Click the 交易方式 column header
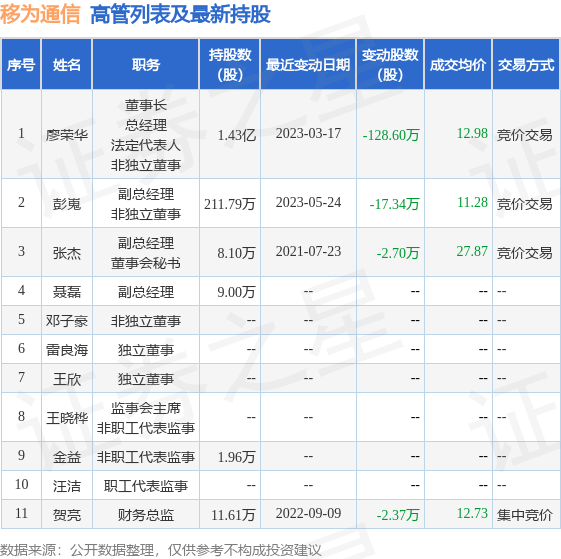561x559 pixels. tap(526, 64)
